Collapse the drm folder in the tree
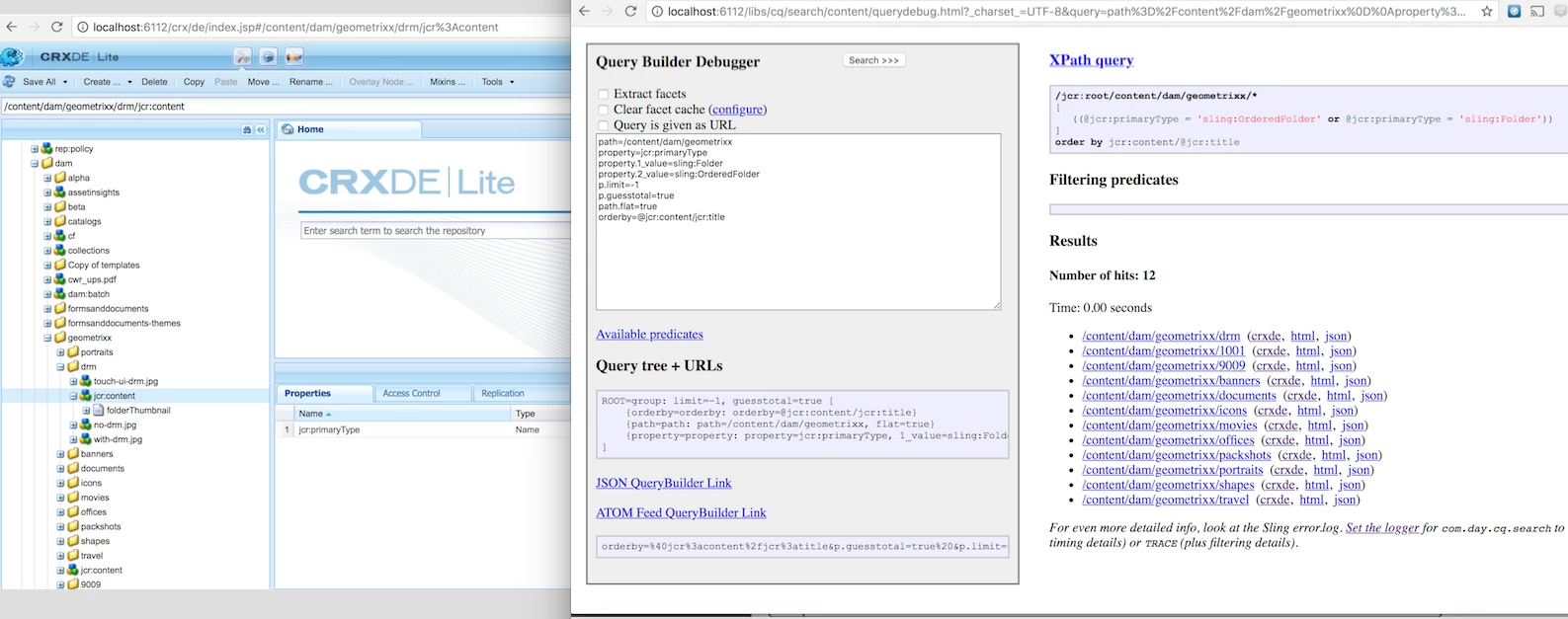 (60, 367)
